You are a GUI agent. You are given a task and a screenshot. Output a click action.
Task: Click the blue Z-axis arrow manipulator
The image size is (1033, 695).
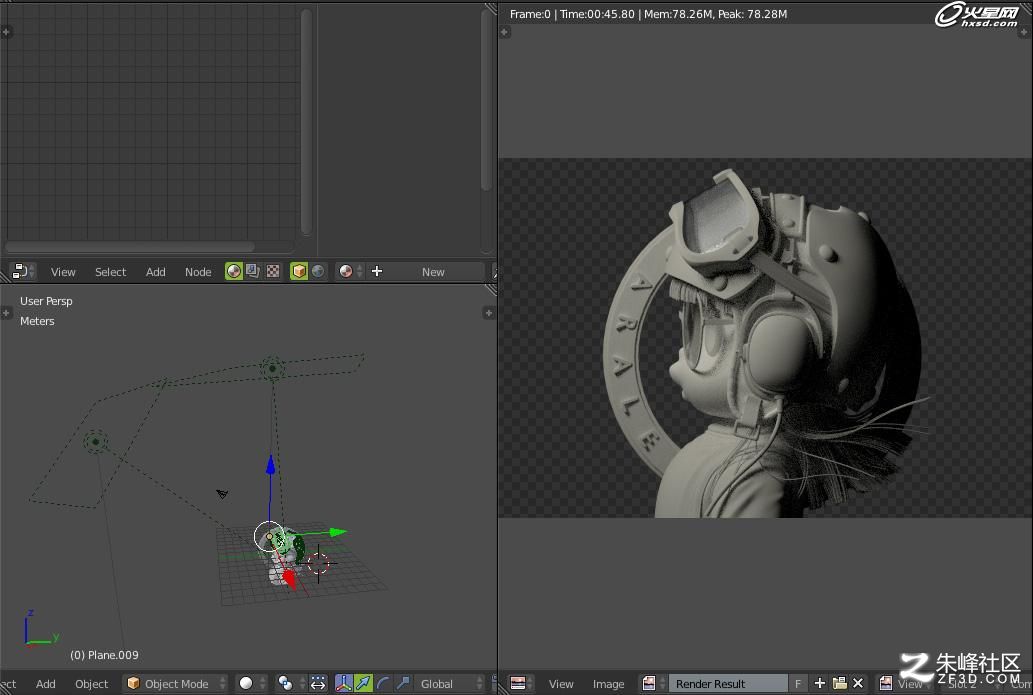point(270,465)
